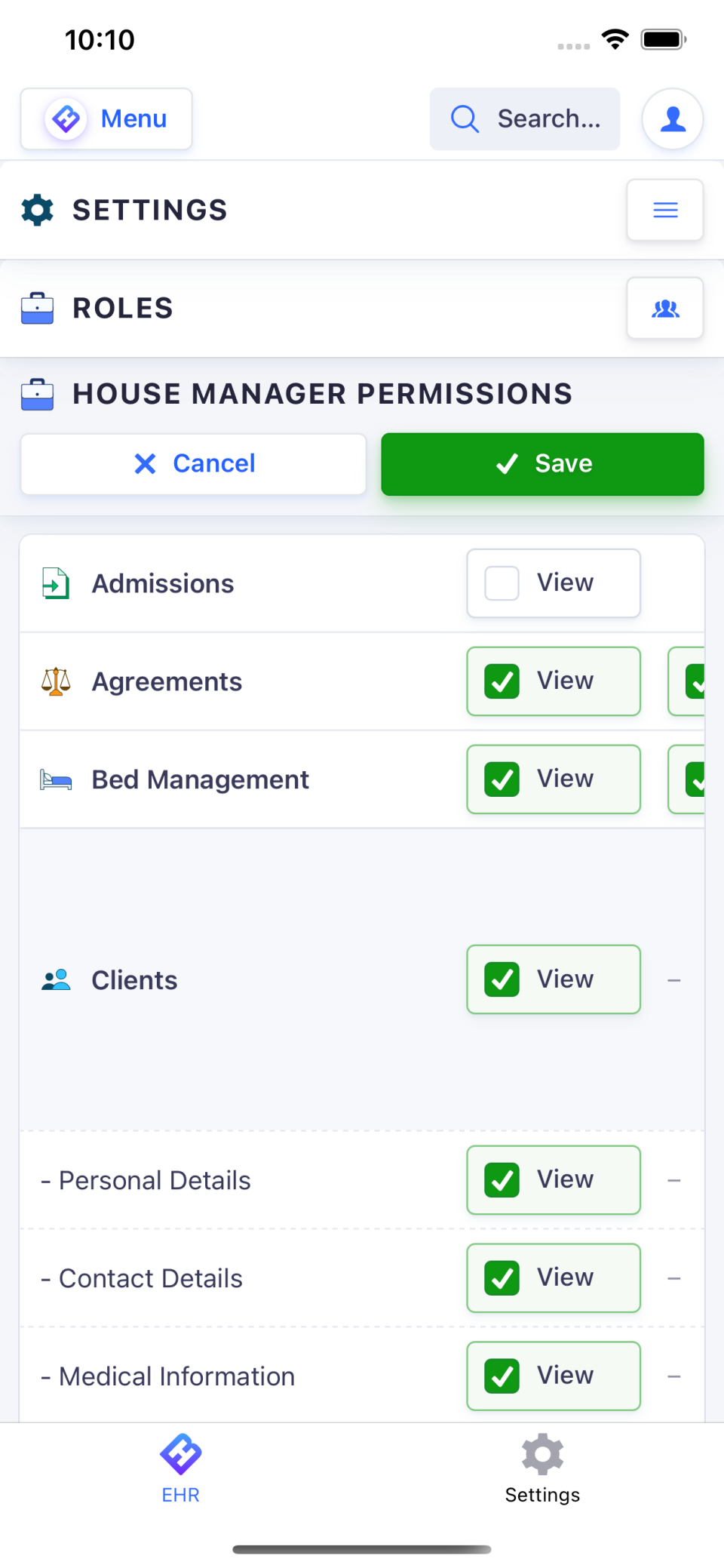Image resolution: width=724 pixels, height=1568 pixels.
Task: Open the user profile icon
Action: click(672, 118)
